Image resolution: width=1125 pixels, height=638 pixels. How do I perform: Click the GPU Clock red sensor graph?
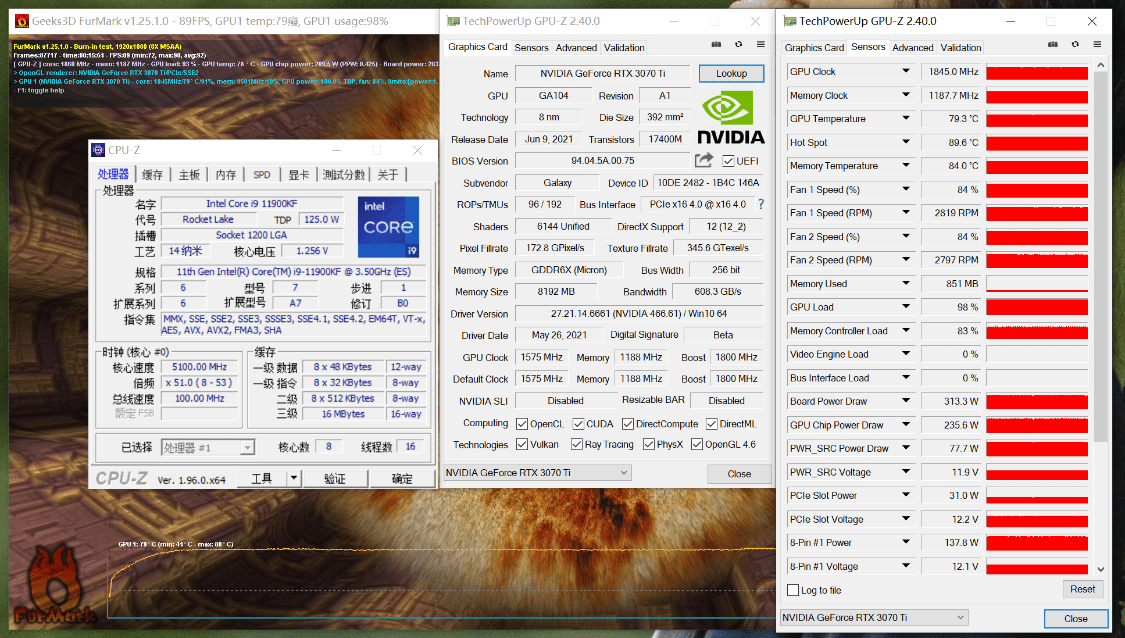(x=1037, y=72)
